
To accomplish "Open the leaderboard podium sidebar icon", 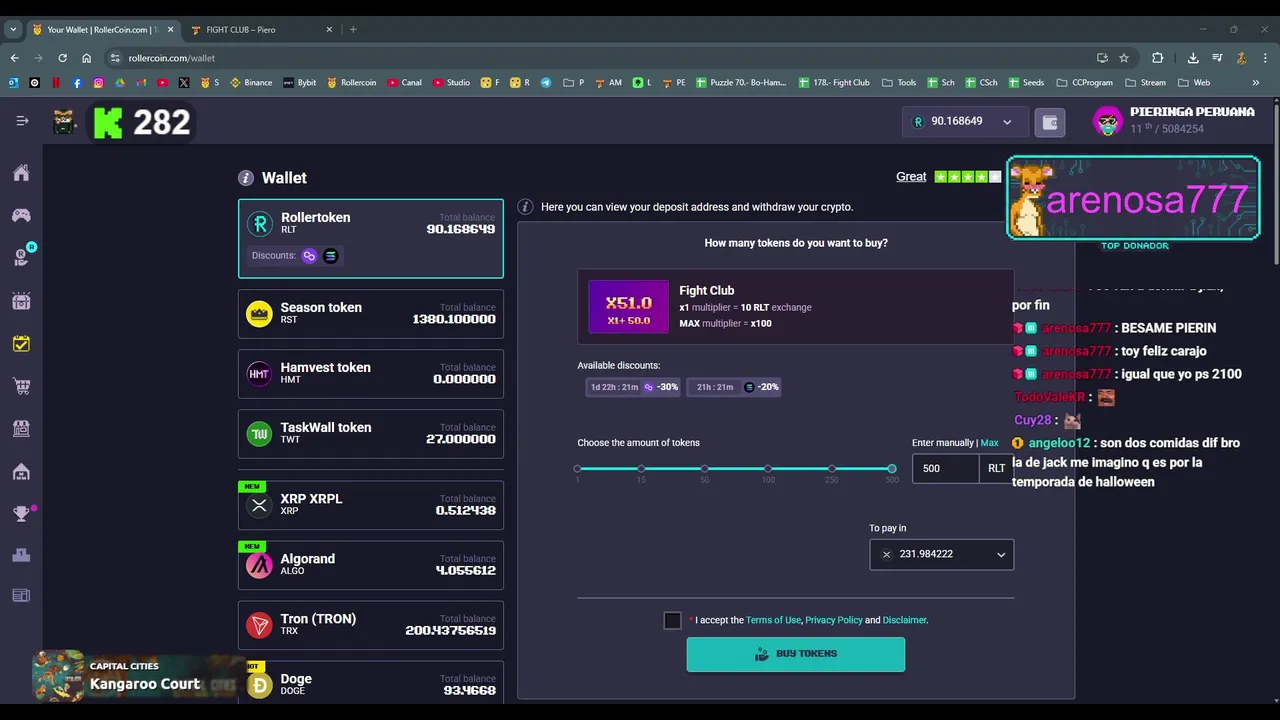I will pos(21,555).
